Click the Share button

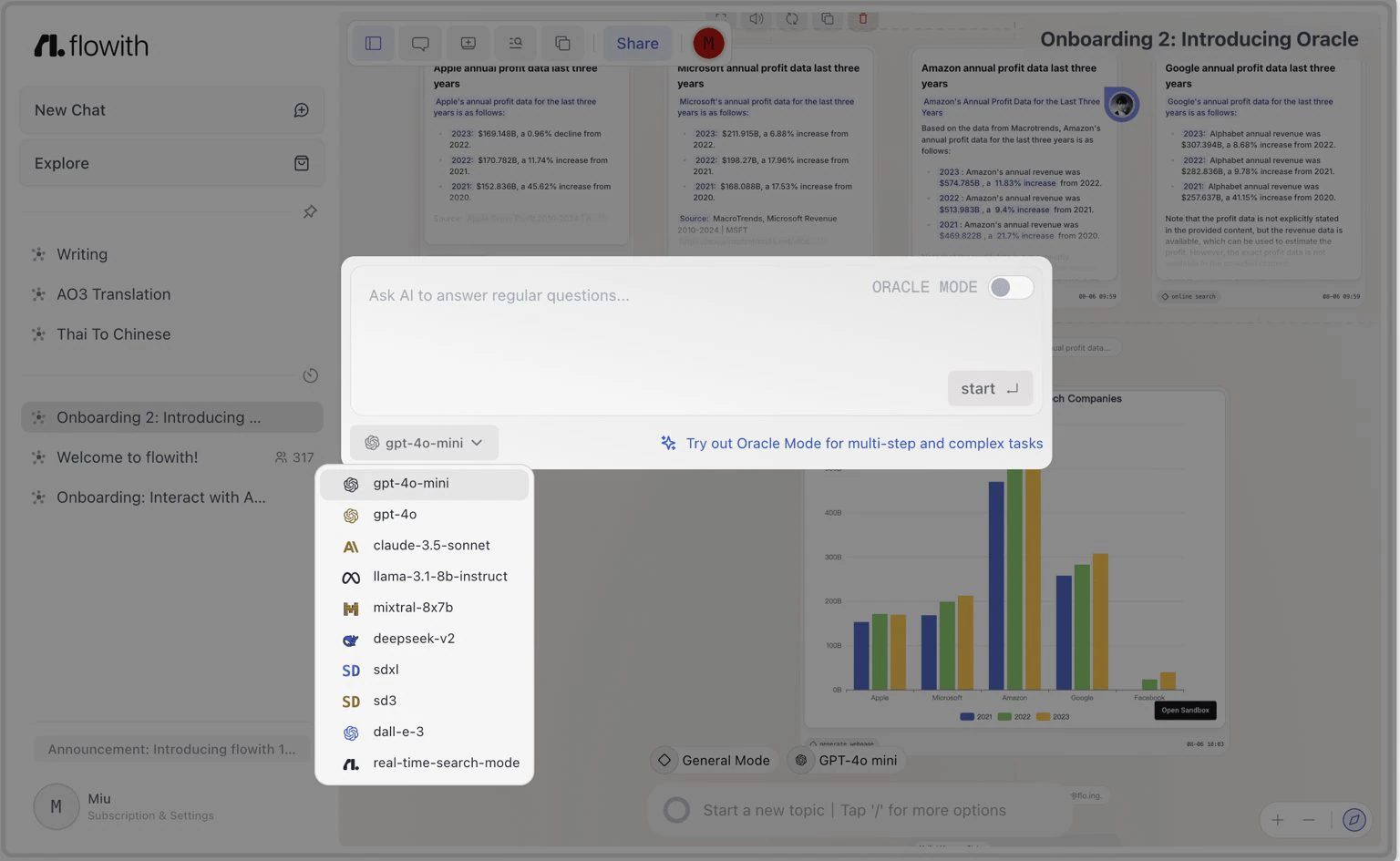pyautogui.click(x=637, y=43)
